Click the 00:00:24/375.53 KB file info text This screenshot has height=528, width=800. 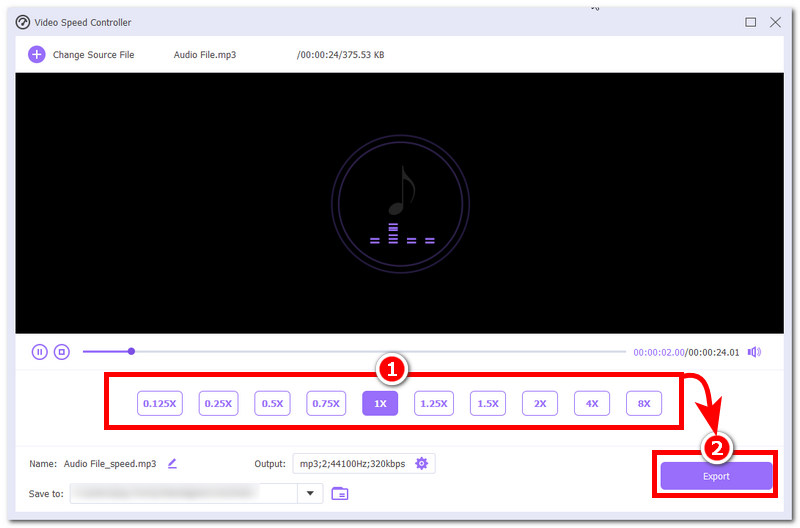340,55
